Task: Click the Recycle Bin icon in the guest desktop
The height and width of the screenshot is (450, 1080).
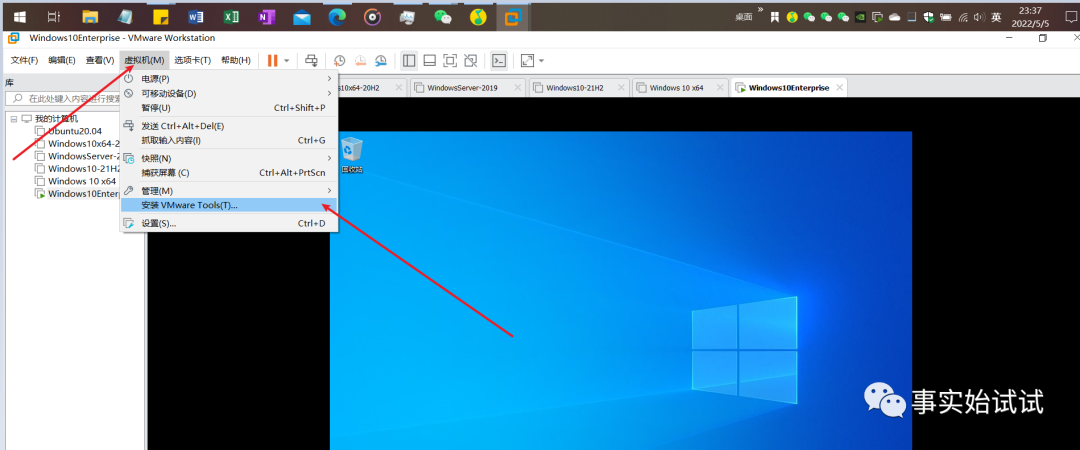Action: tap(353, 155)
